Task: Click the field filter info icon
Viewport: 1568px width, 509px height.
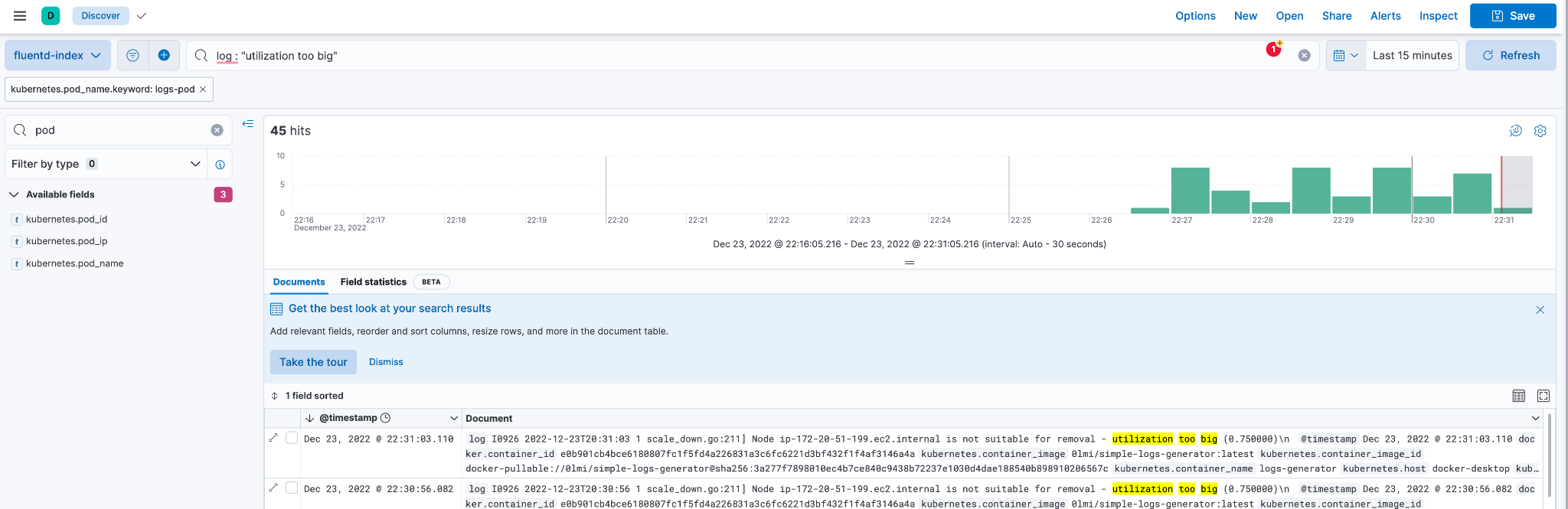Action: (220, 165)
